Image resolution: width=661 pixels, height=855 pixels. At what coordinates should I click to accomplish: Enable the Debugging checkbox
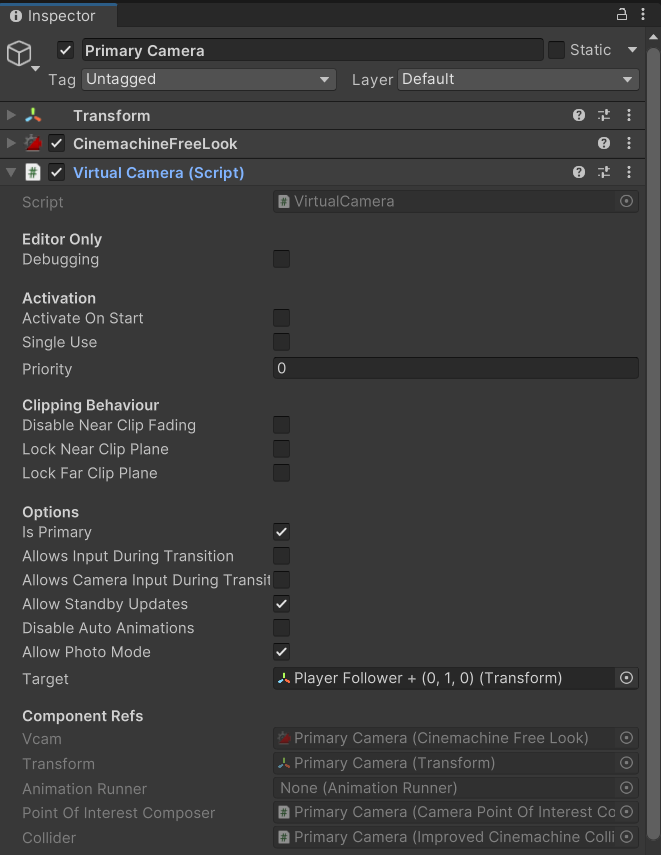pos(281,259)
